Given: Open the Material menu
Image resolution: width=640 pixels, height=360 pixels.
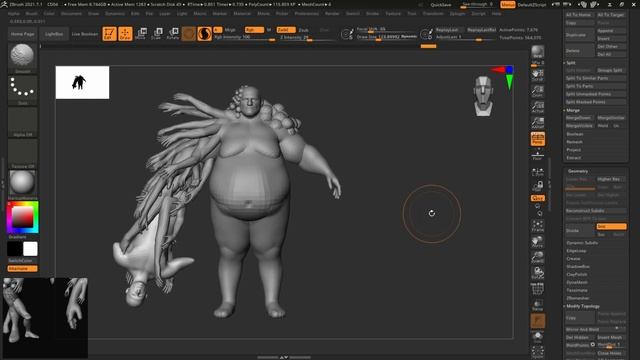Looking at the screenshot, I should pyautogui.click(x=242, y=13).
